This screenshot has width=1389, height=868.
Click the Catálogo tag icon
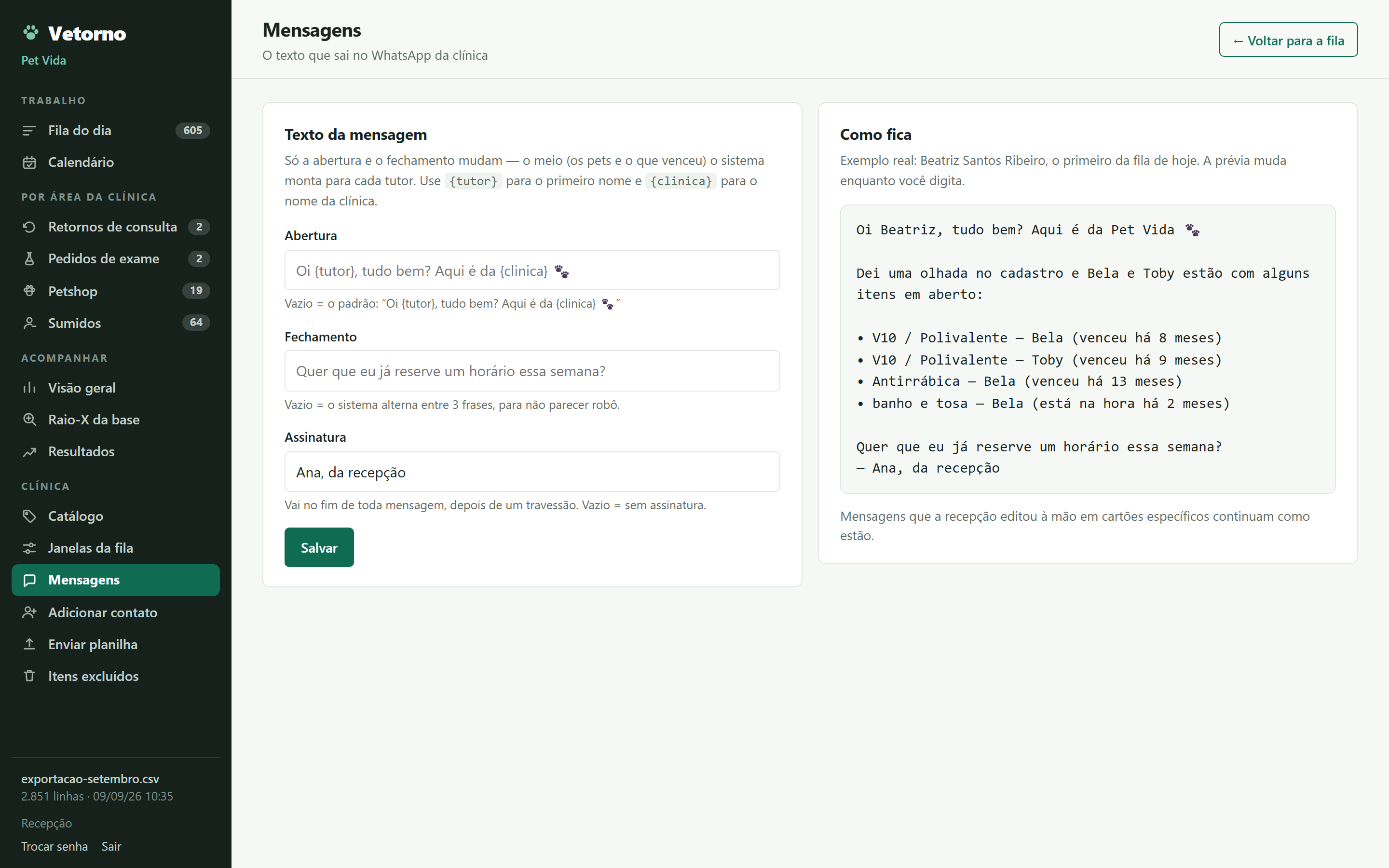pos(29,516)
